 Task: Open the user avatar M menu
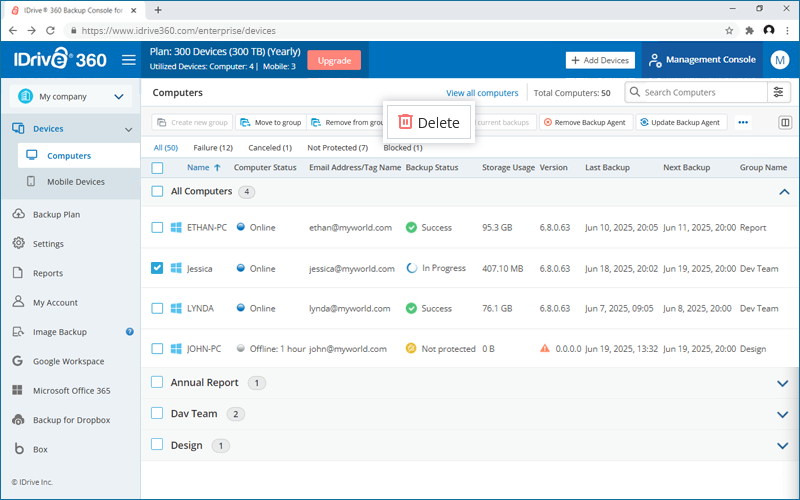click(780, 60)
